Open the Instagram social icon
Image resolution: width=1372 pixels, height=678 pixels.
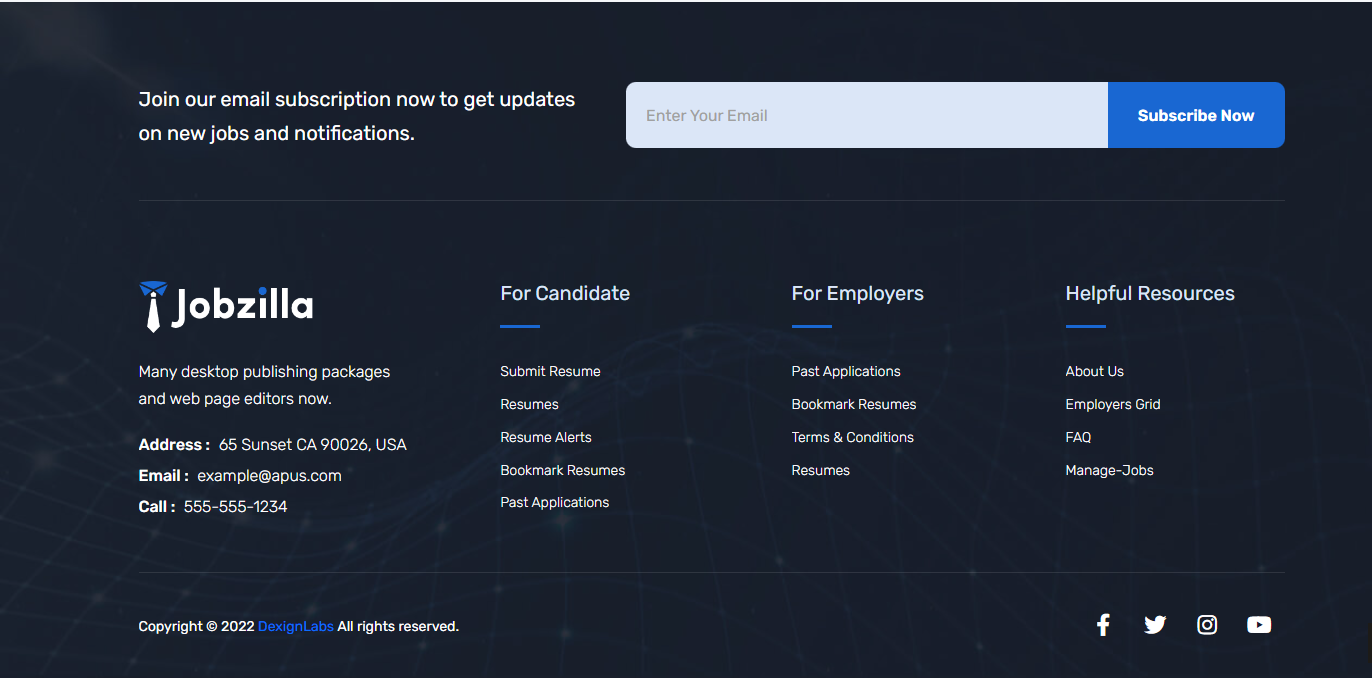pos(1207,625)
